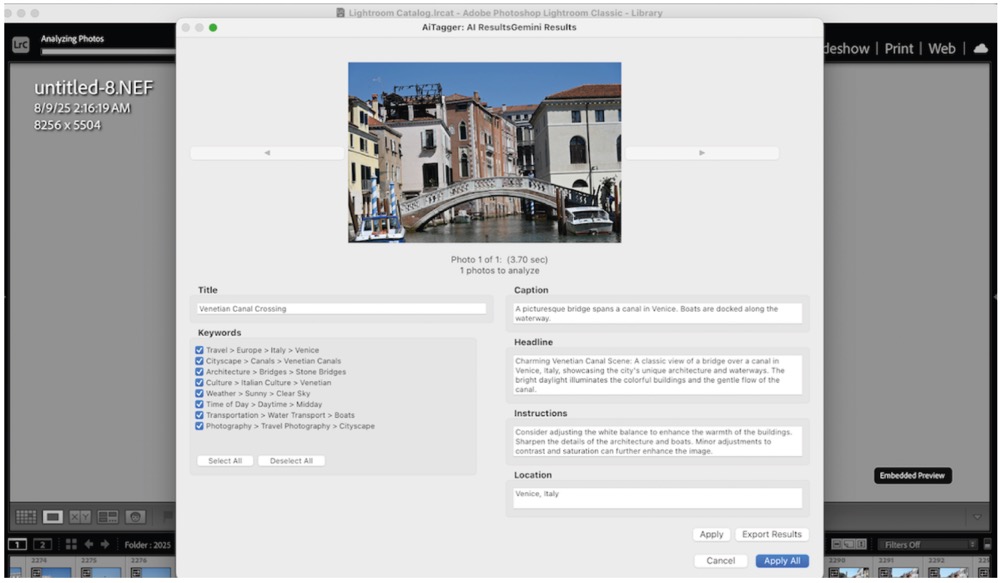This screenshot has width=1000, height=583.
Task: Open Survey view icon
Action: click(x=108, y=517)
